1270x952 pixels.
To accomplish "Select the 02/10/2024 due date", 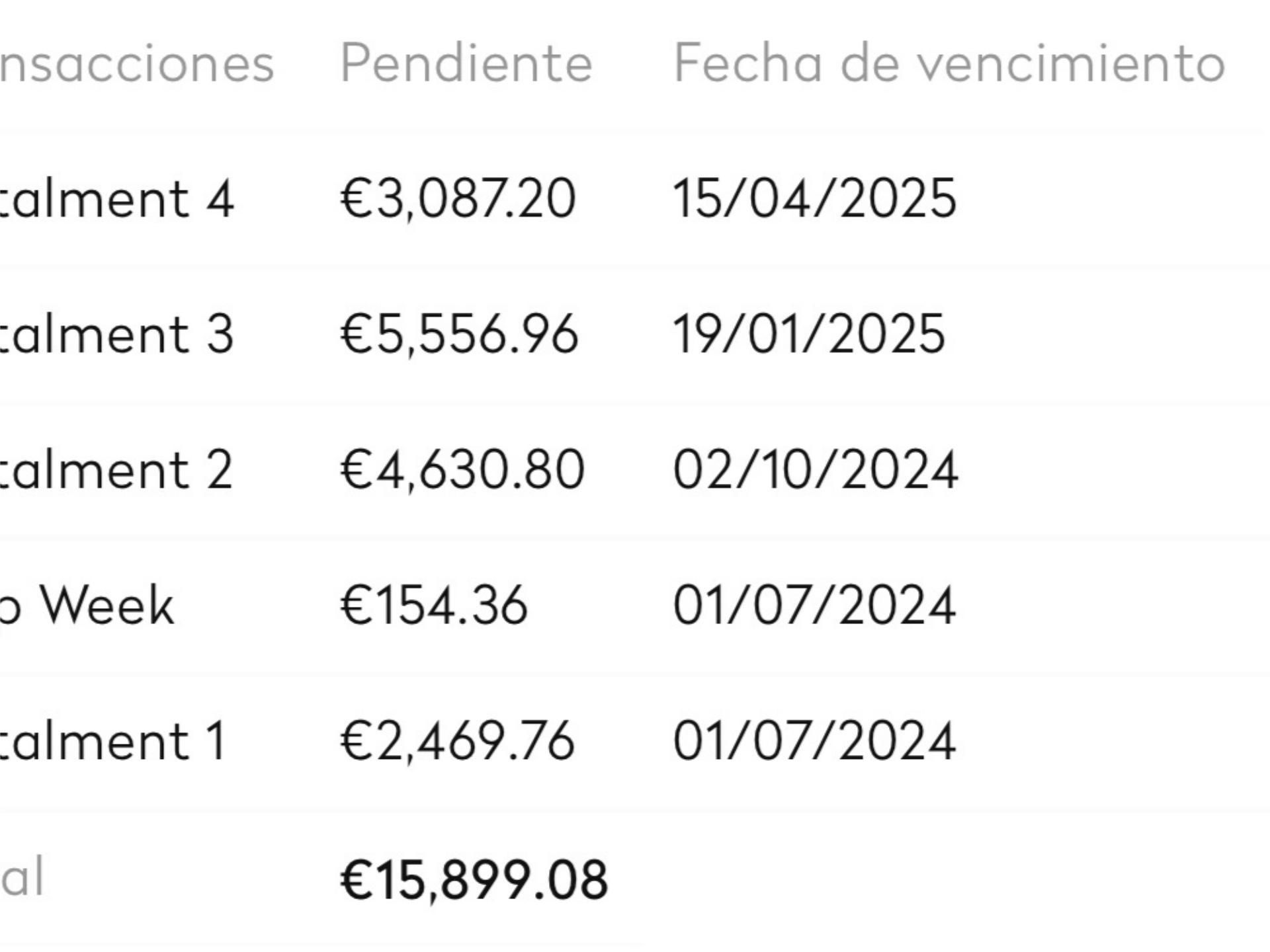I will (815, 470).
